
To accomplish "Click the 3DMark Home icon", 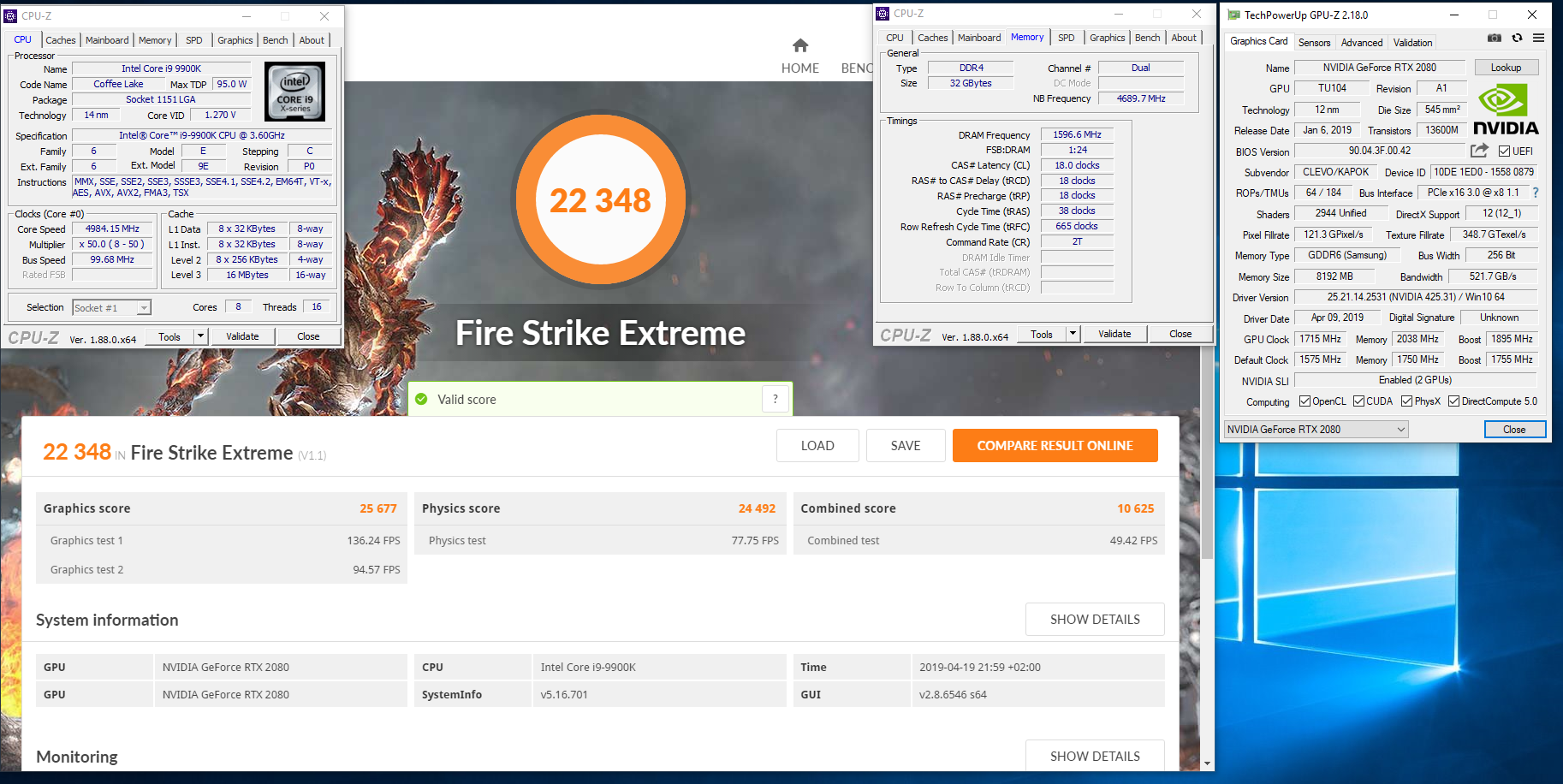I will (800, 45).
